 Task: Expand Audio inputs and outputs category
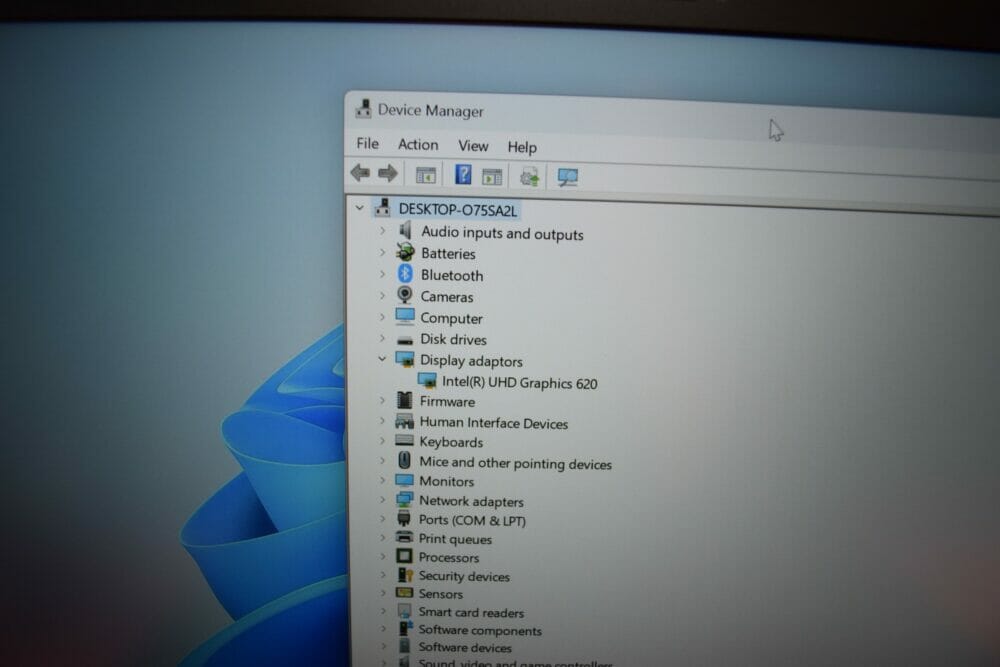tap(383, 230)
